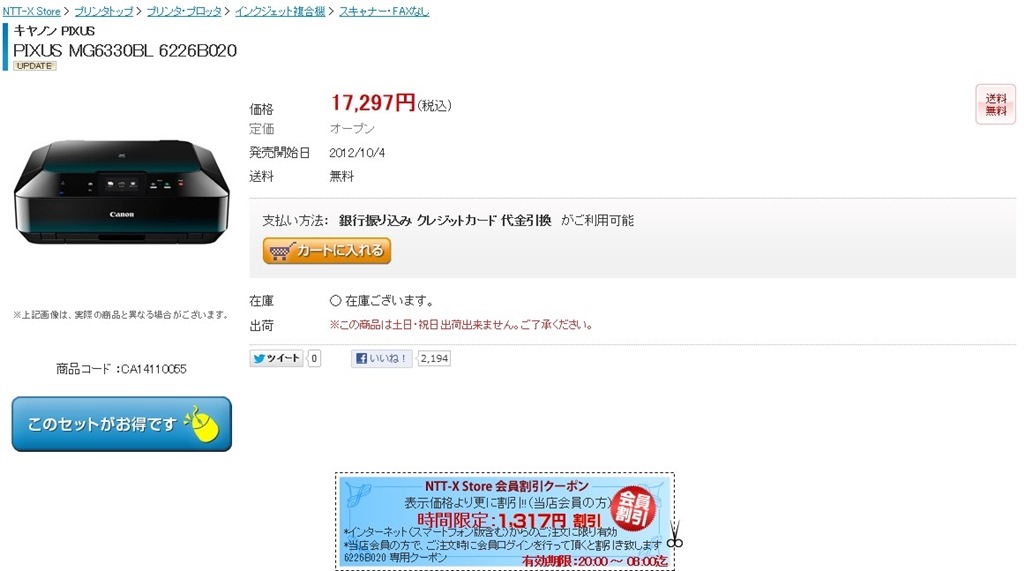1024x571 pixels.
Task: Click the 送料無料 free shipping badge
Action: pyautogui.click(x=996, y=104)
